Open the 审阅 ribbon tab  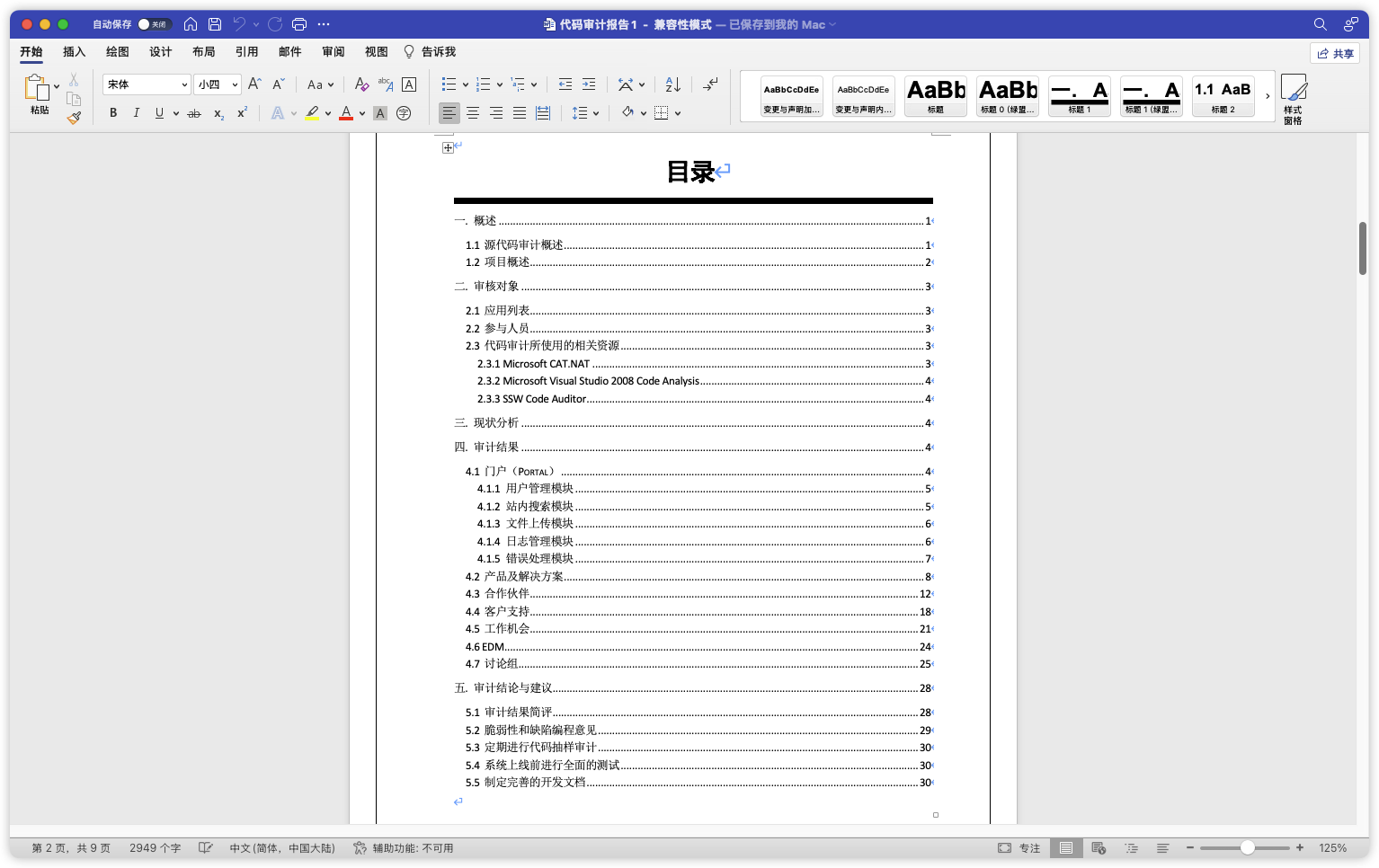point(333,52)
